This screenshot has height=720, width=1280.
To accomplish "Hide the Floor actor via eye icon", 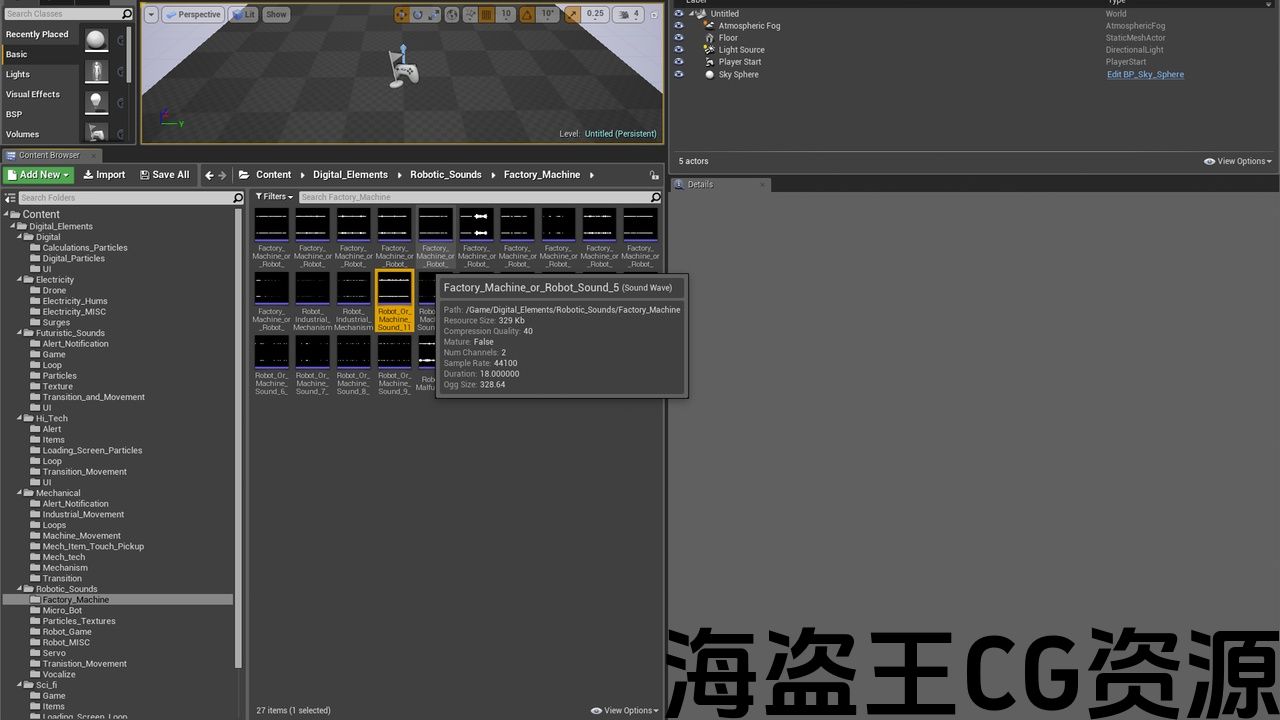I will pyautogui.click(x=679, y=38).
